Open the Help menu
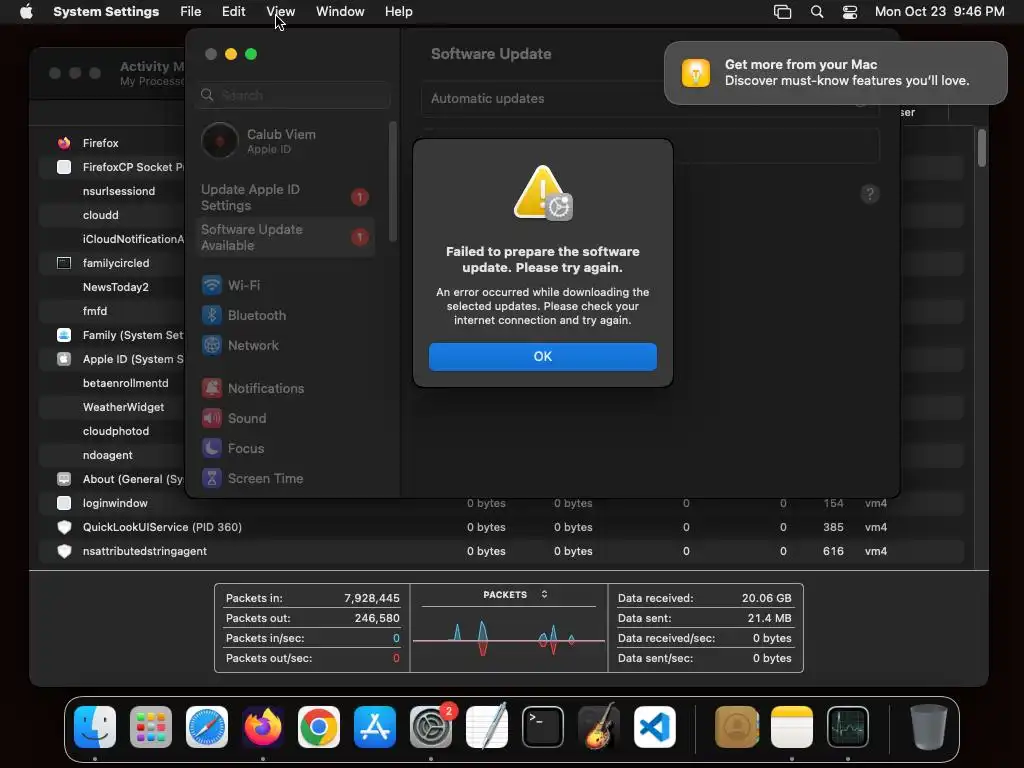Viewport: 1024px width, 768px height. click(x=398, y=12)
